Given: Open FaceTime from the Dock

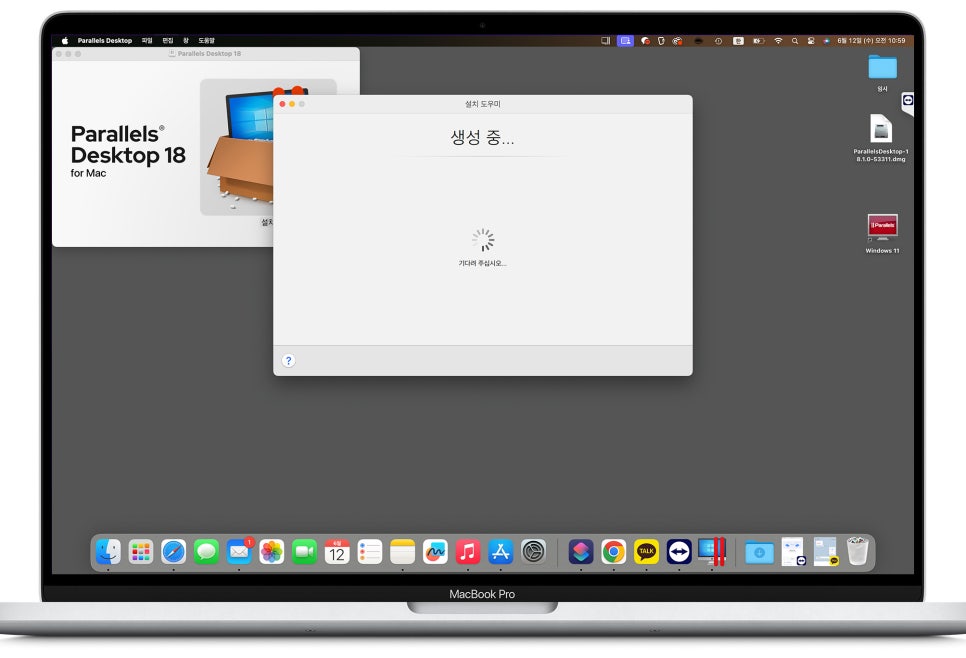Looking at the screenshot, I should click(304, 551).
